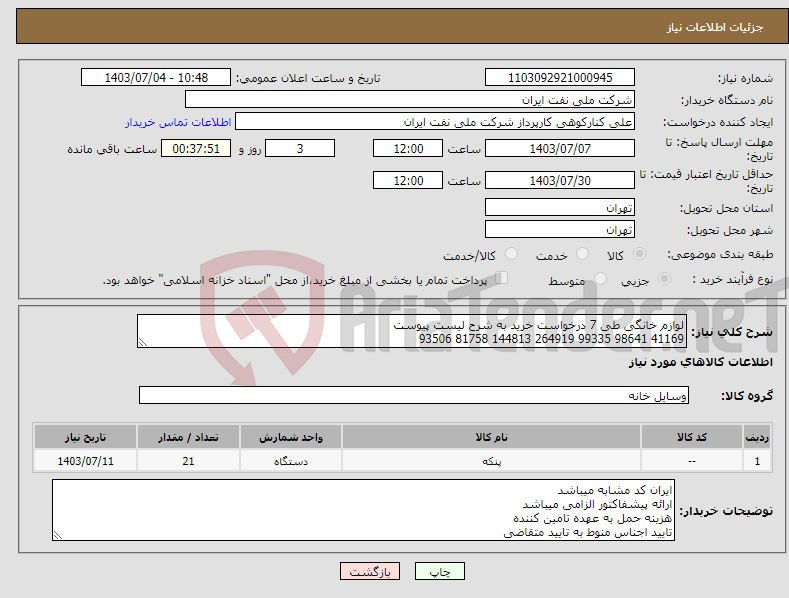Viewport: 789px width, 598px height.
Task: Click the اطلاعات کالاهای مورد نیاز section heading
Action: 700,362
